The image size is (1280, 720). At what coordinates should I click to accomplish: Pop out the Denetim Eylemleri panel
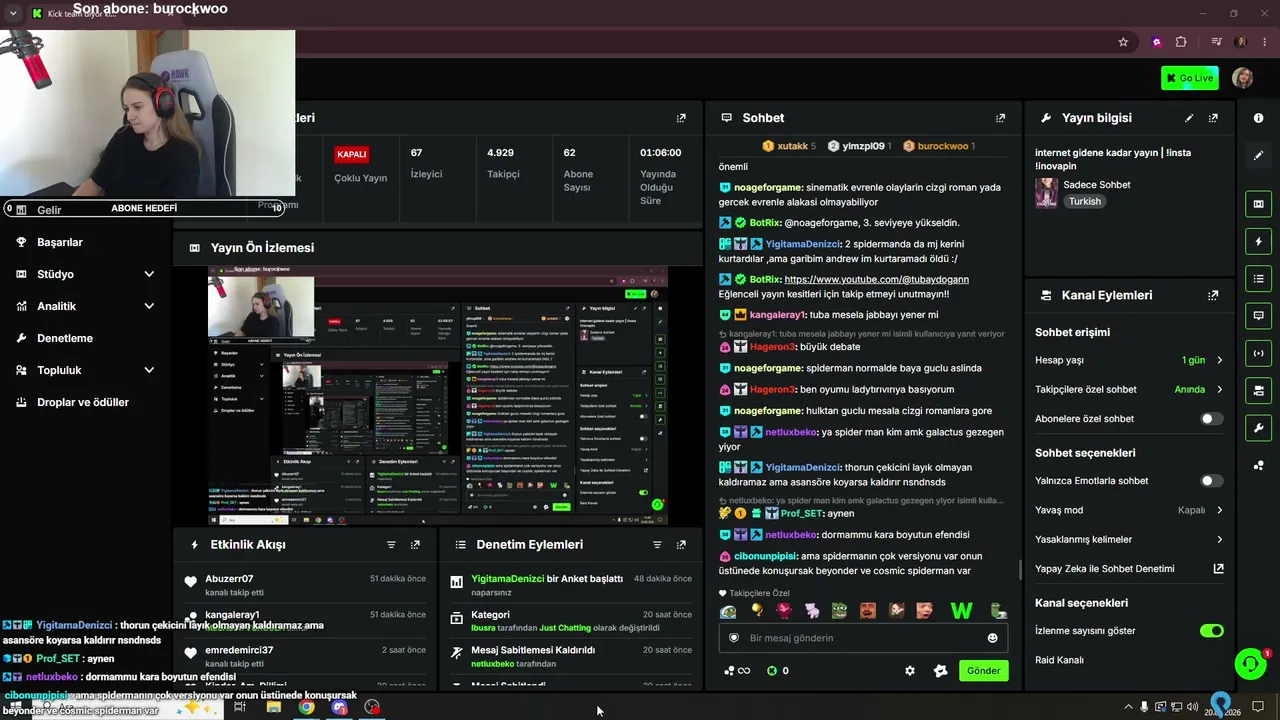point(681,545)
